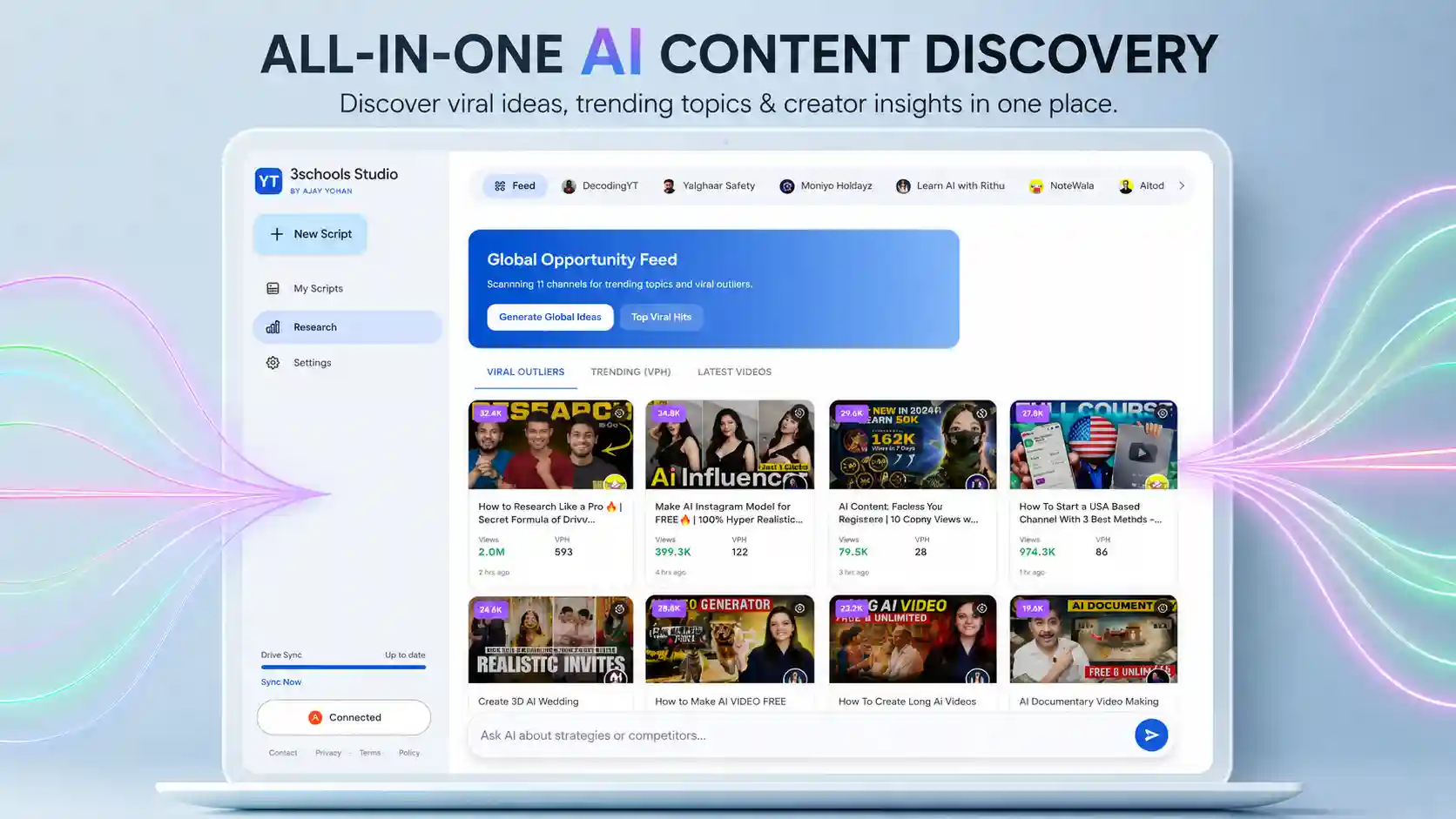Click the Global Opportunity Feed heading
Image resolution: width=1456 pixels, height=819 pixels.
point(582,259)
